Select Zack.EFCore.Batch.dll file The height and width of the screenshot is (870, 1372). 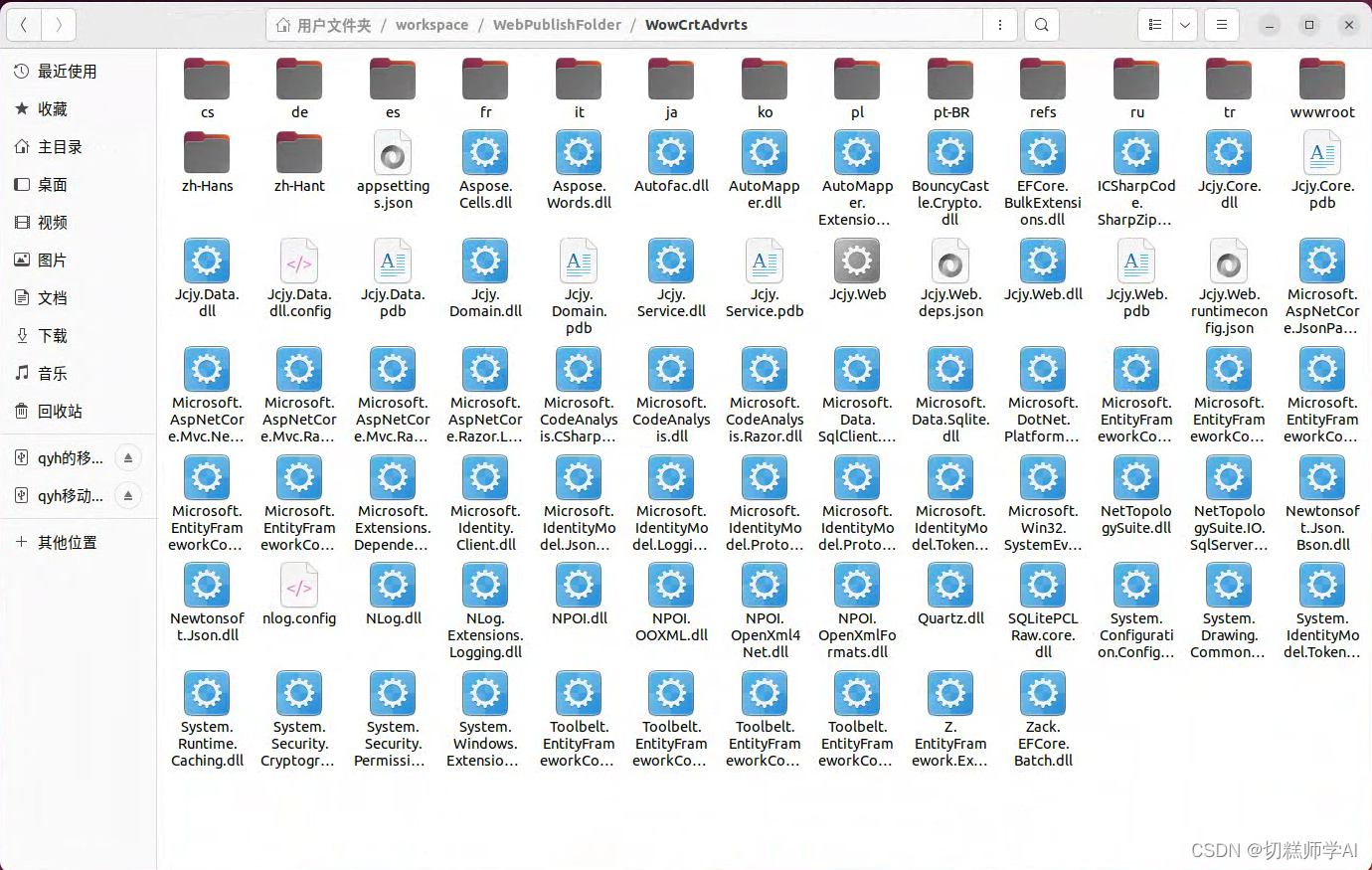[x=1043, y=720]
